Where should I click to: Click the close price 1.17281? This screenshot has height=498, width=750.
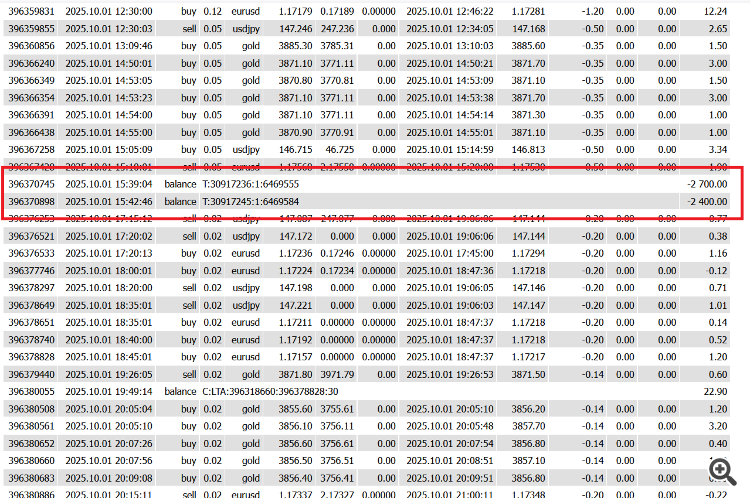pyautogui.click(x=529, y=11)
